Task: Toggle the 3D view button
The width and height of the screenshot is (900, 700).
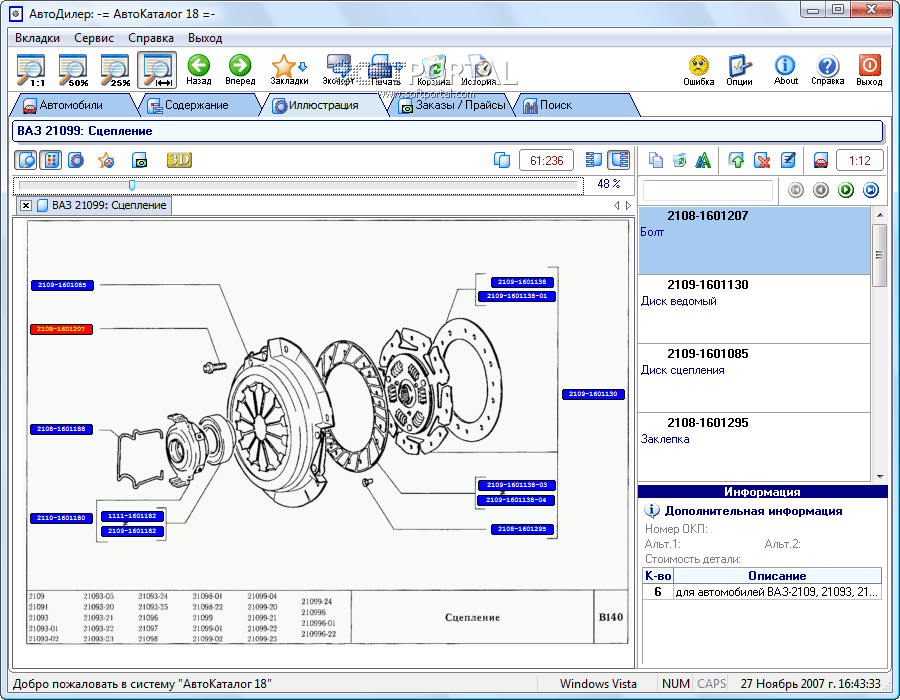Action: (x=179, y=160)
